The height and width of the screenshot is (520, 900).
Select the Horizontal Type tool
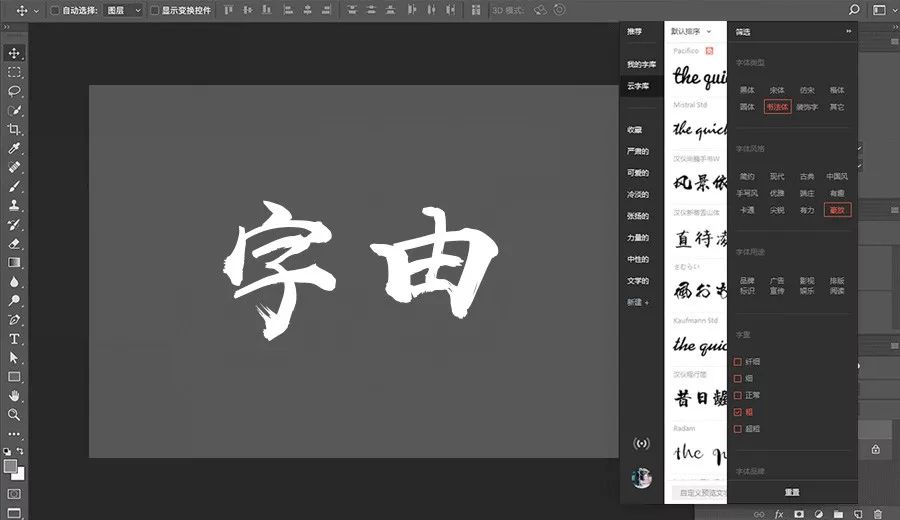pyautogui.click(x=14, y=339)
